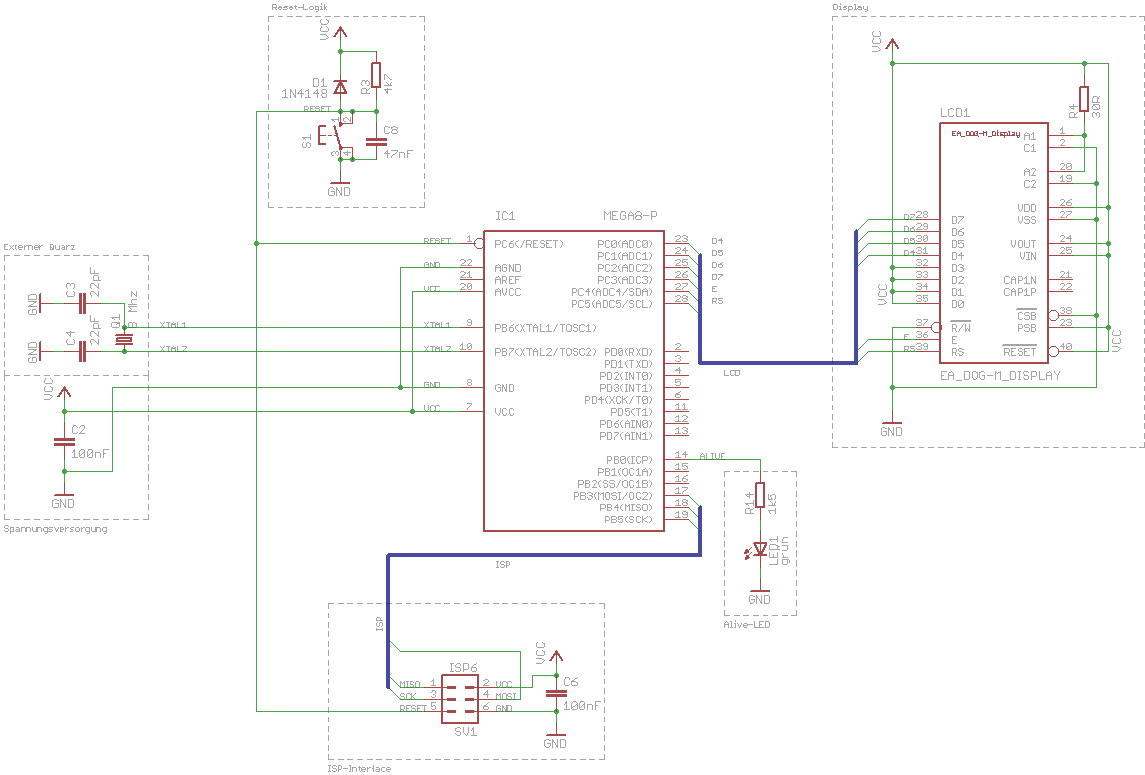Click the CAP1N pin on LCD1

pyautogui.click(x=1020, y=280)
